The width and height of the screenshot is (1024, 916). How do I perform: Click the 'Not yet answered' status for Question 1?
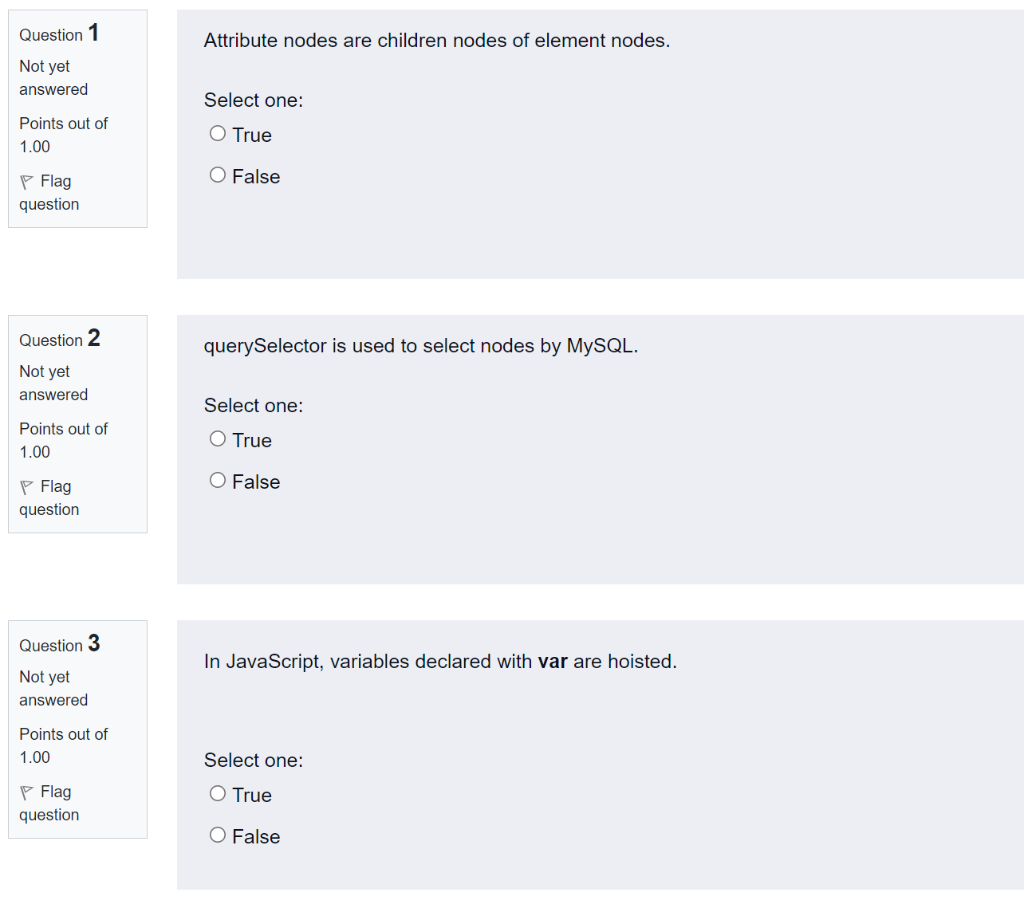[52, 77]
